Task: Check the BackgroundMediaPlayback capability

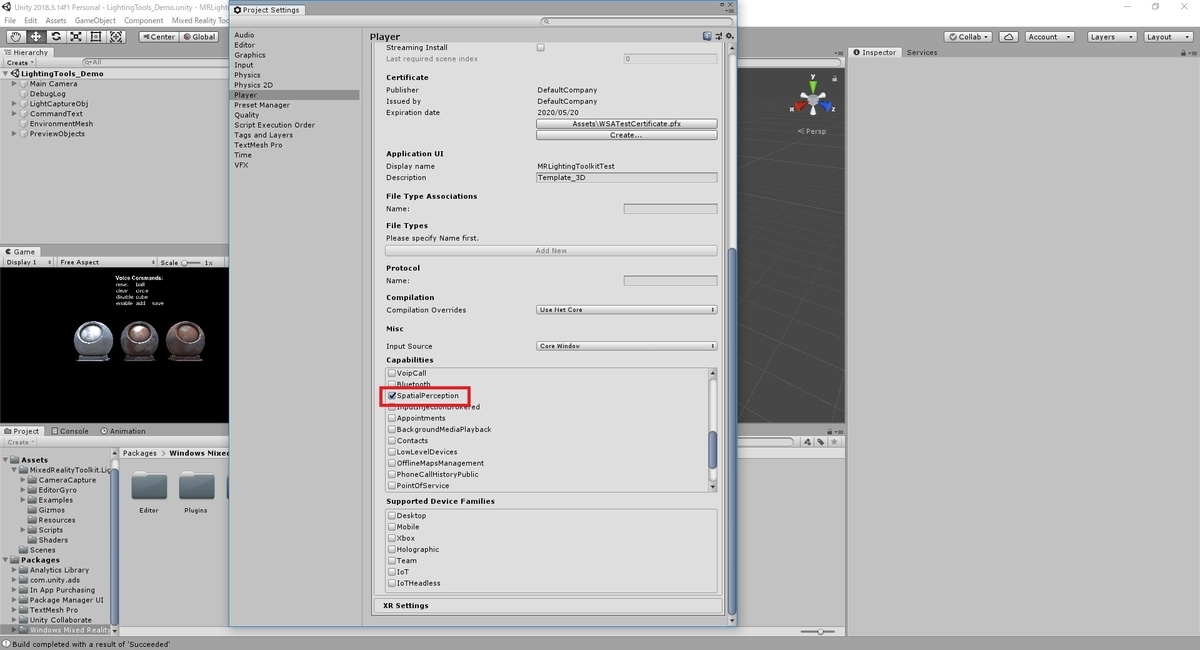Action: (392, 429)
